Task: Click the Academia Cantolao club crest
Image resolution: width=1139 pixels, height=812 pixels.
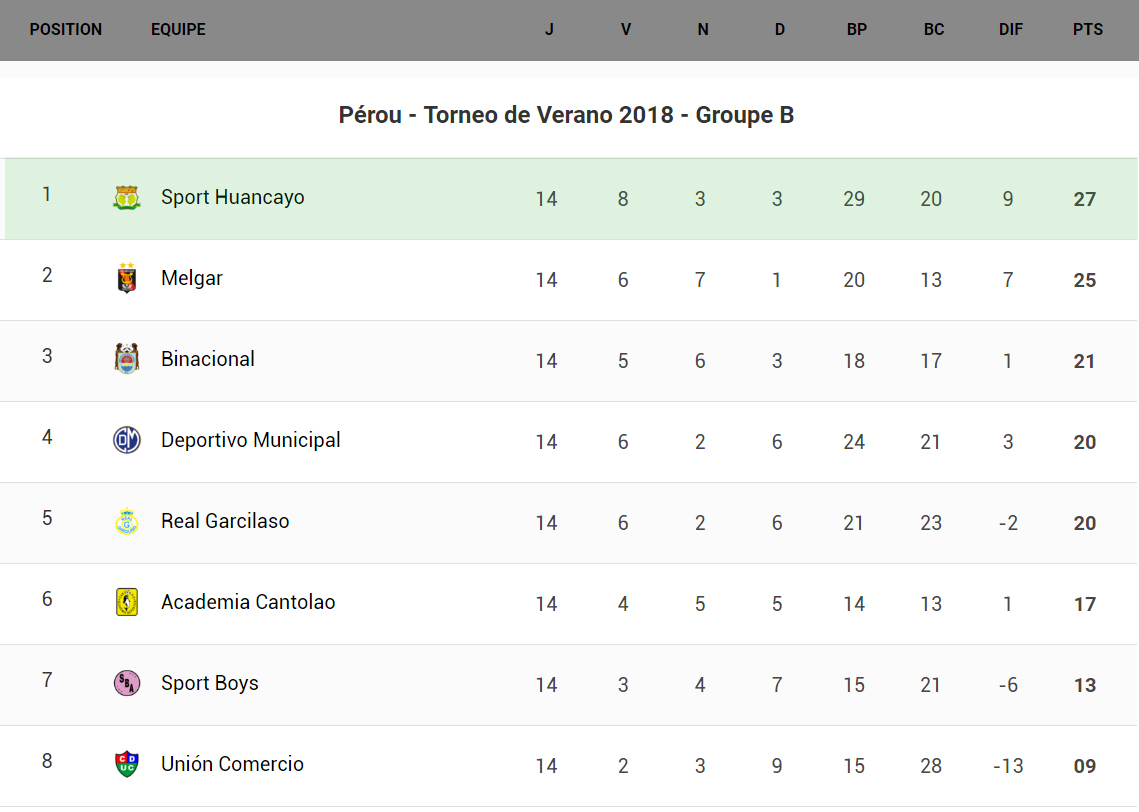Action: tap(127, 602)
